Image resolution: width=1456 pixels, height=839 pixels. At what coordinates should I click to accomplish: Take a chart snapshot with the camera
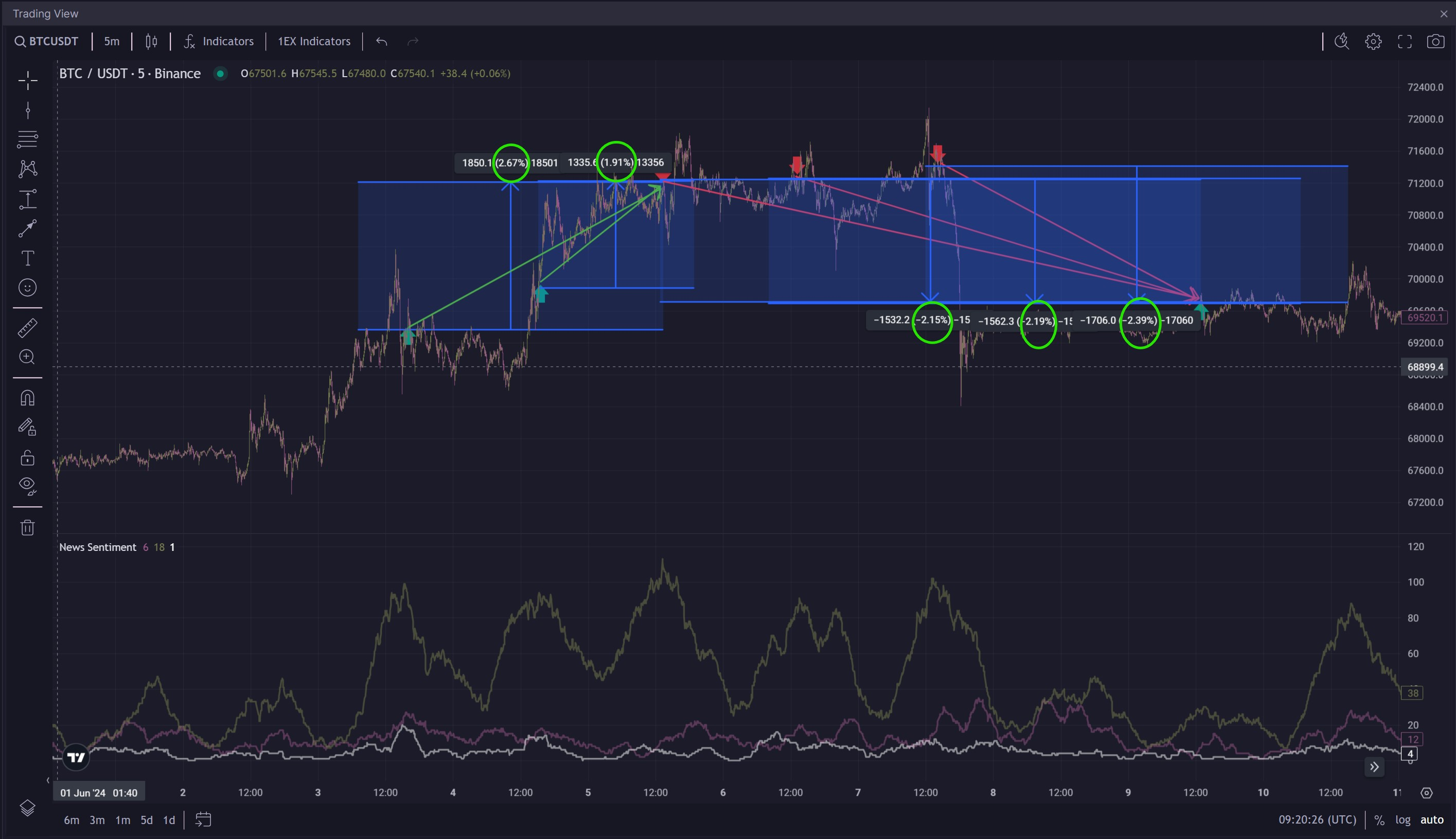pos(1435,42)
